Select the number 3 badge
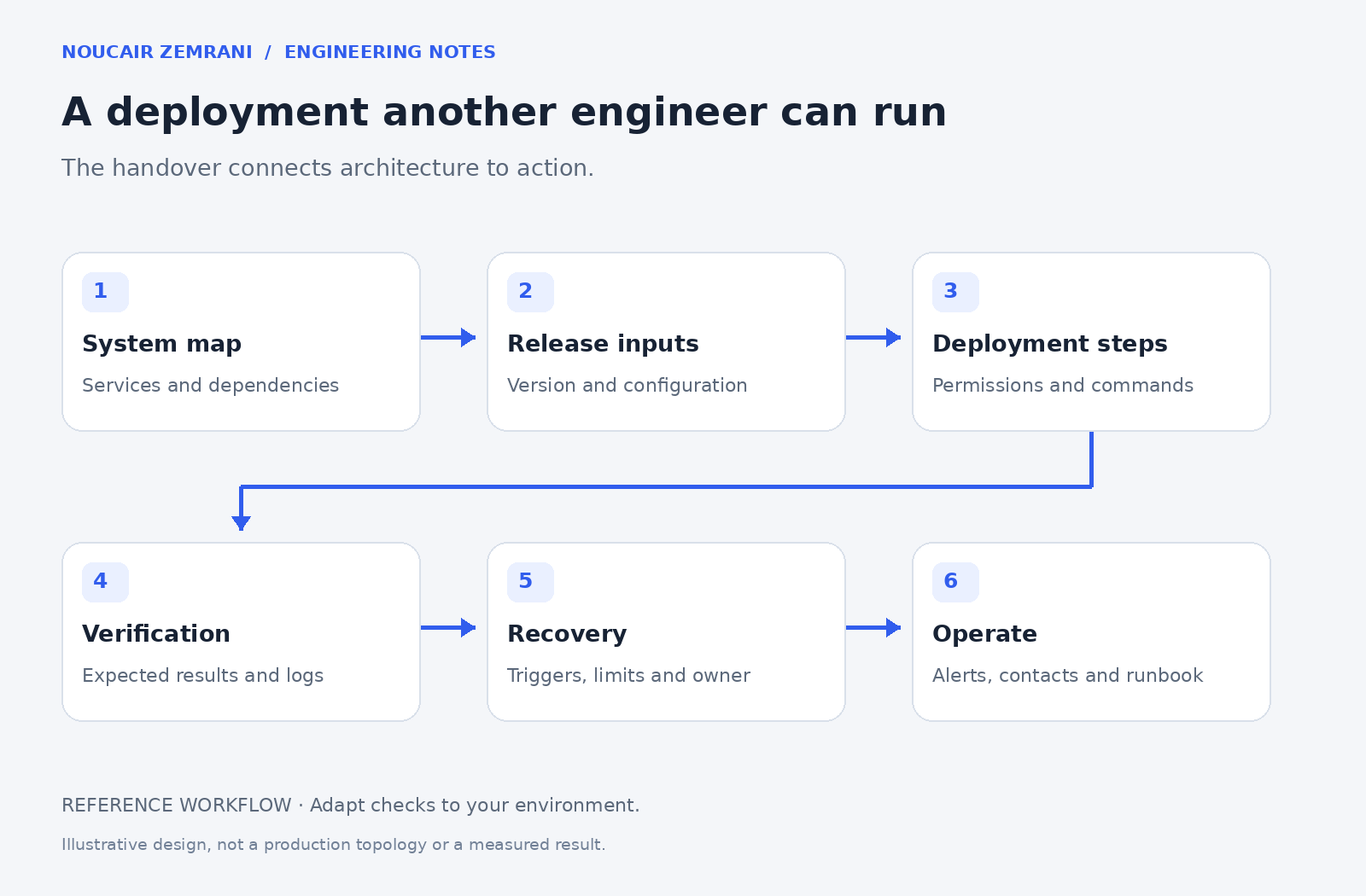1366x896 pixels. coord(955,292)
